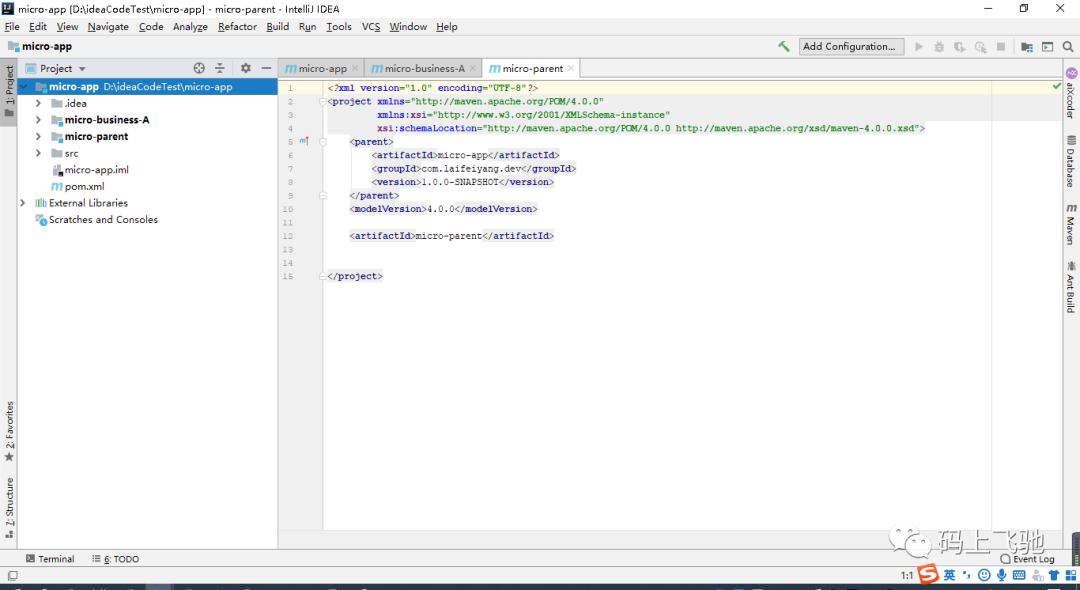This screenshot has width=1080, height=590.
Task: Open the Navigate menu
Action: coord(108,27)
